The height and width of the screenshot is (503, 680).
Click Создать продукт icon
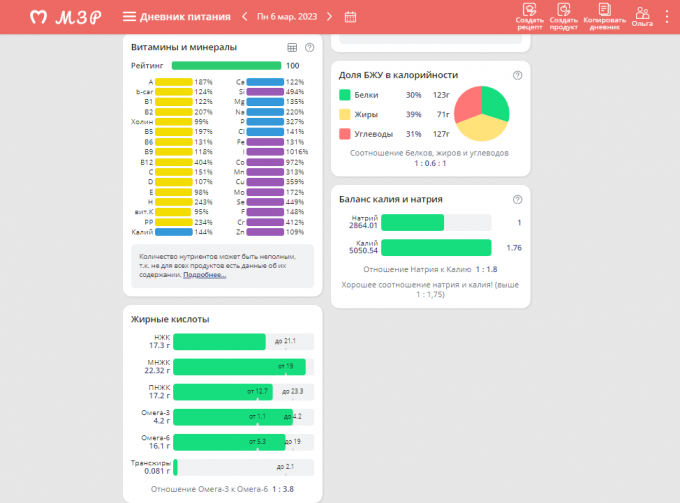pyautogui.click(x=564, y=15)
